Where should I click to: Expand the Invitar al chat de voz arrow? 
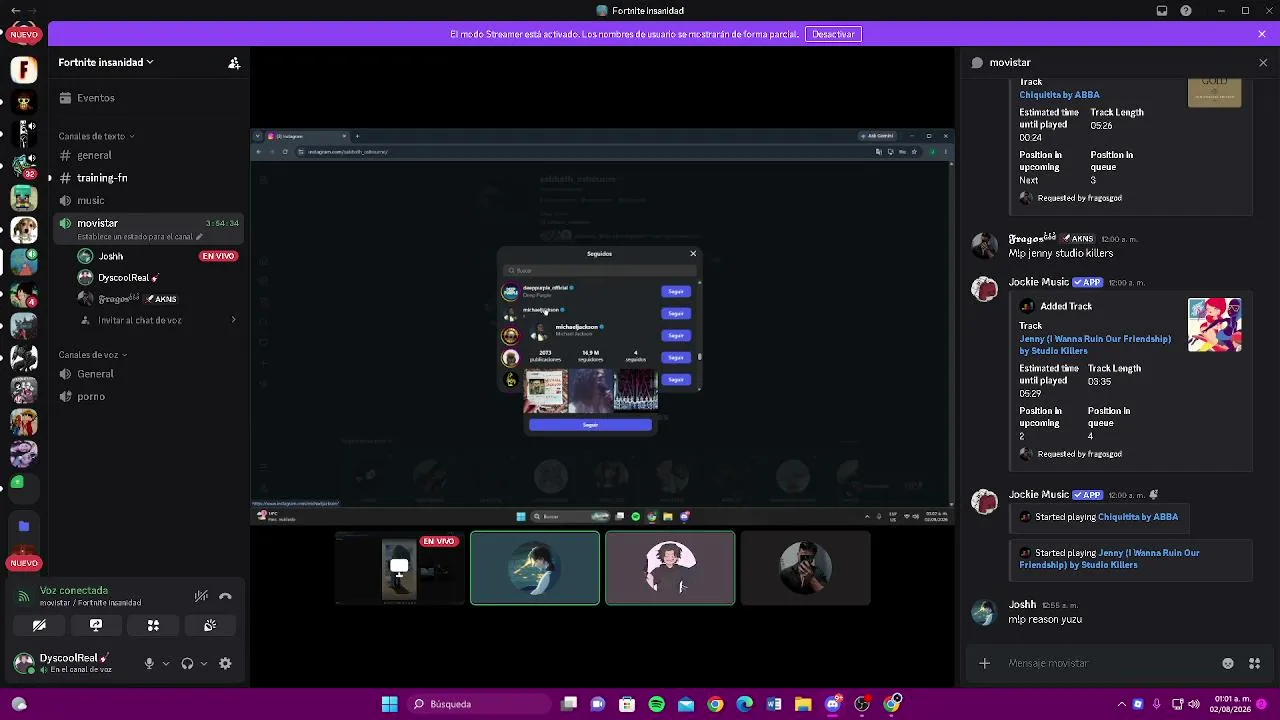pyautogui.click(x=233, y=320)
